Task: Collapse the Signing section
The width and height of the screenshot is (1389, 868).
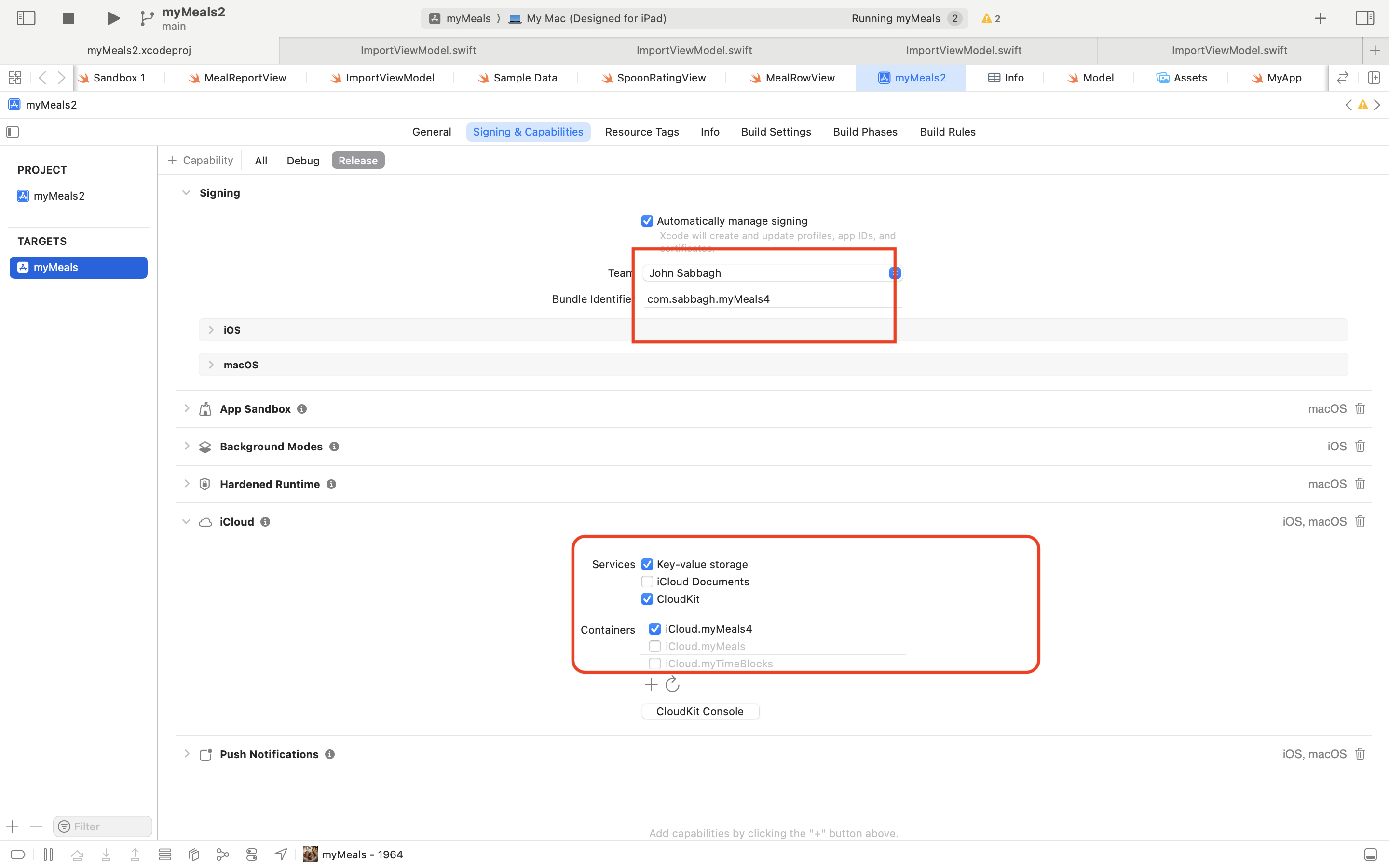Action: point(186,193)
